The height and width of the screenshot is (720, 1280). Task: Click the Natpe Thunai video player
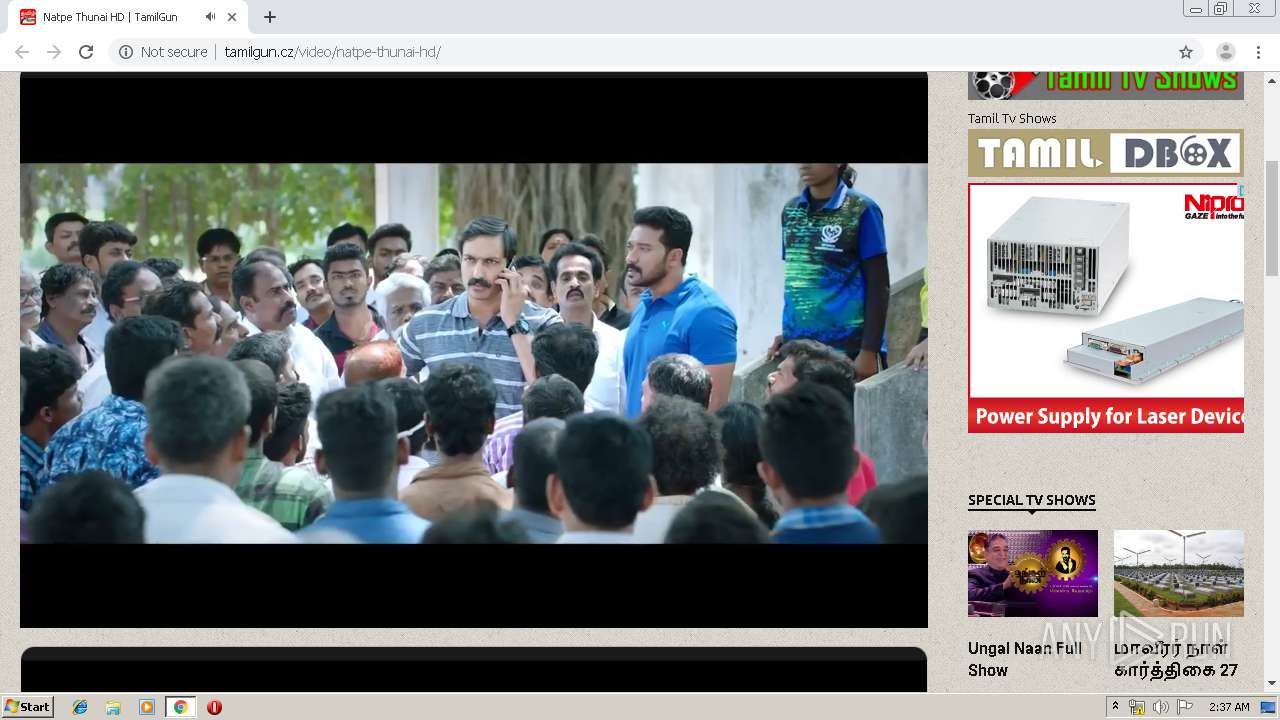(x=474, y=352)
